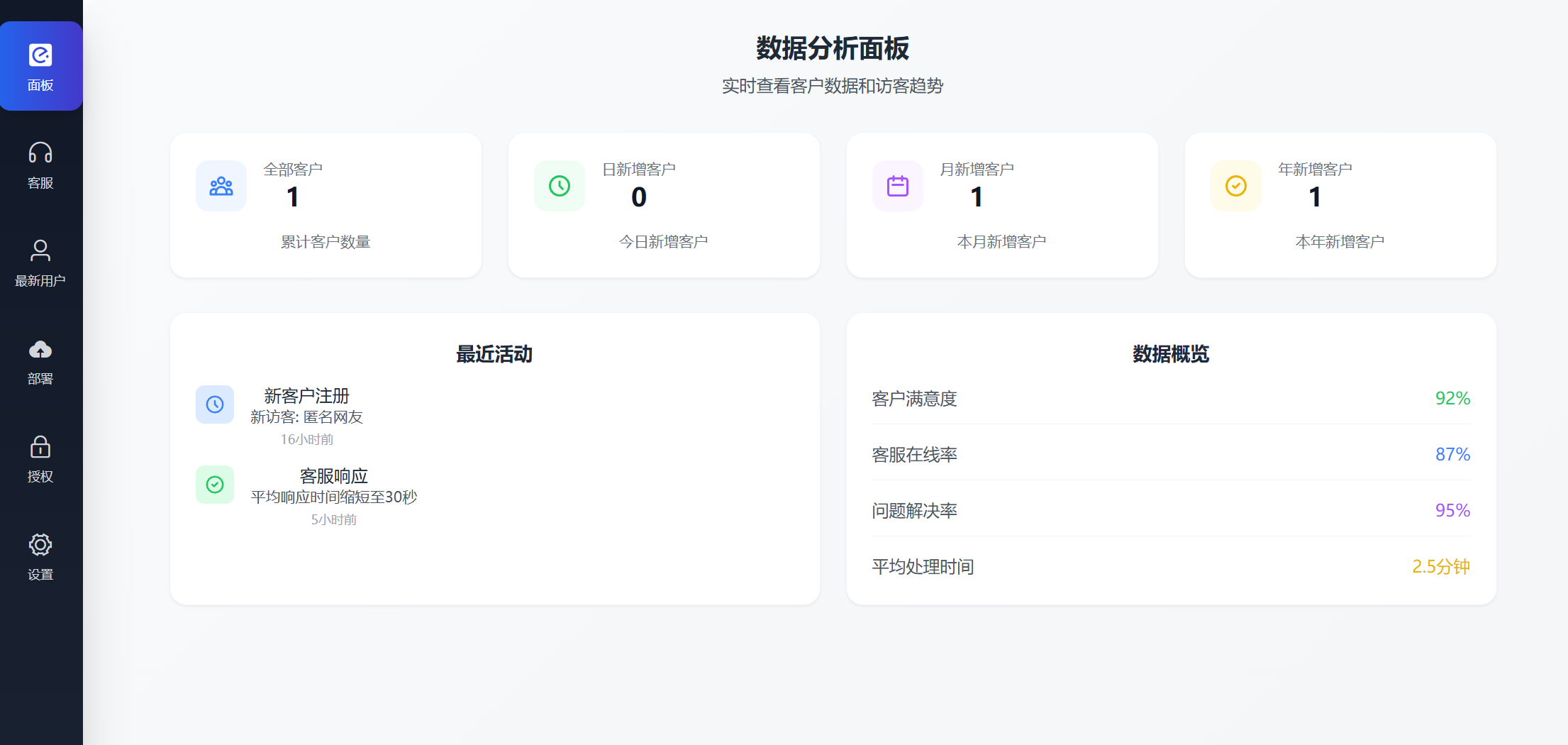Click the calendar icon on 月新增客户 card

pos(898,186)
